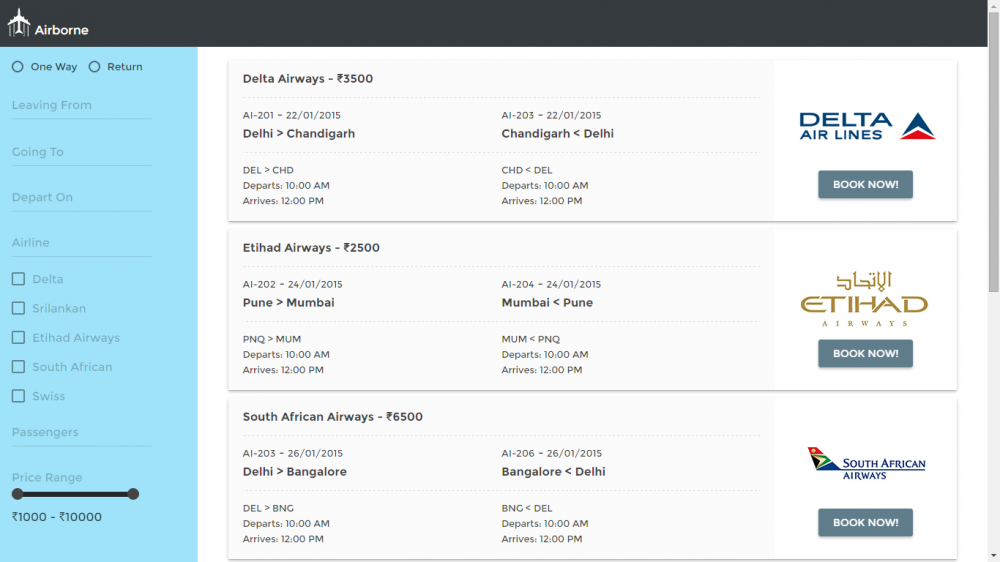Select the Return trip radio button

(x=95, y=67)
